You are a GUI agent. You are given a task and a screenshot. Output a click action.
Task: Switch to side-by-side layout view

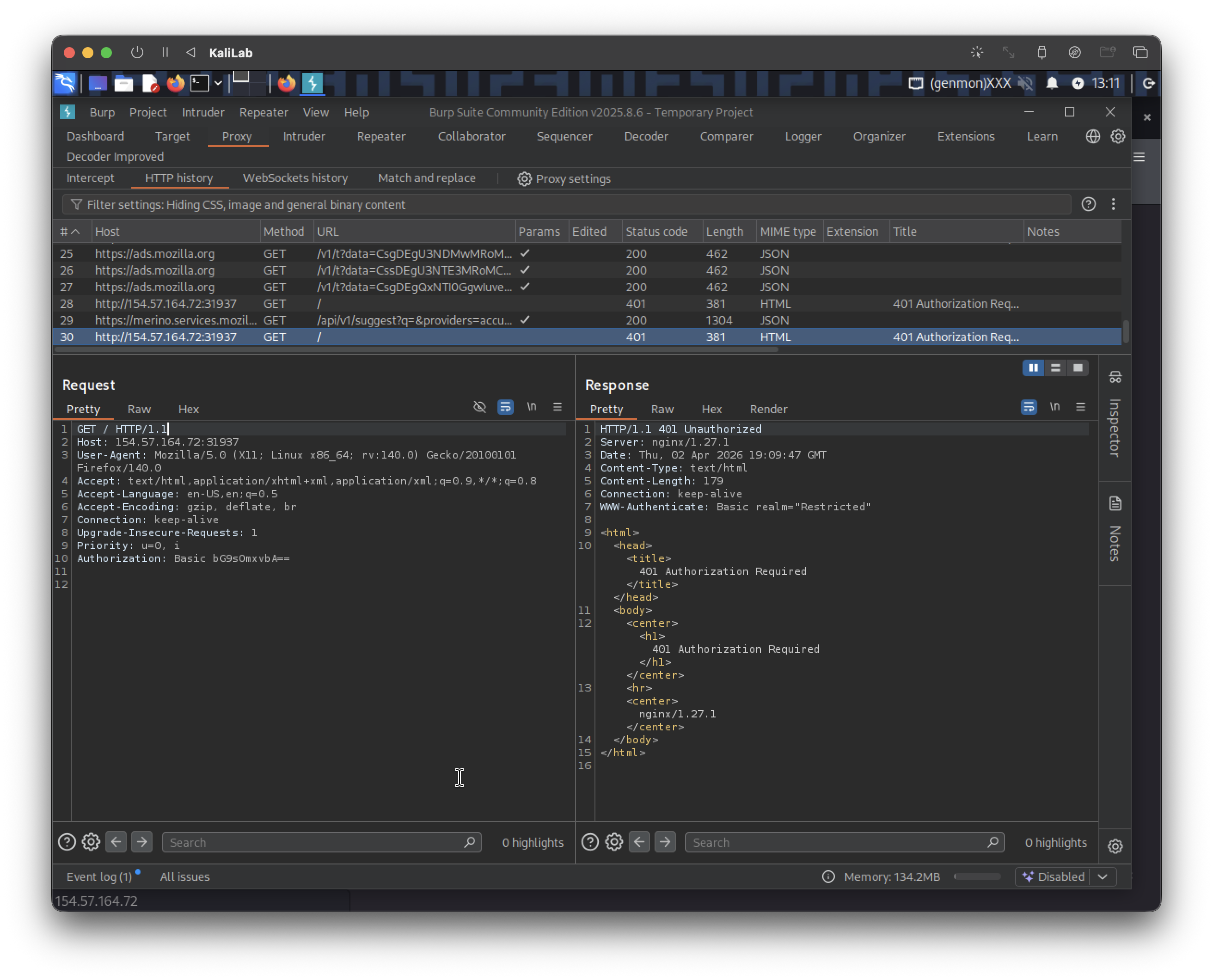pos(1034,368)
